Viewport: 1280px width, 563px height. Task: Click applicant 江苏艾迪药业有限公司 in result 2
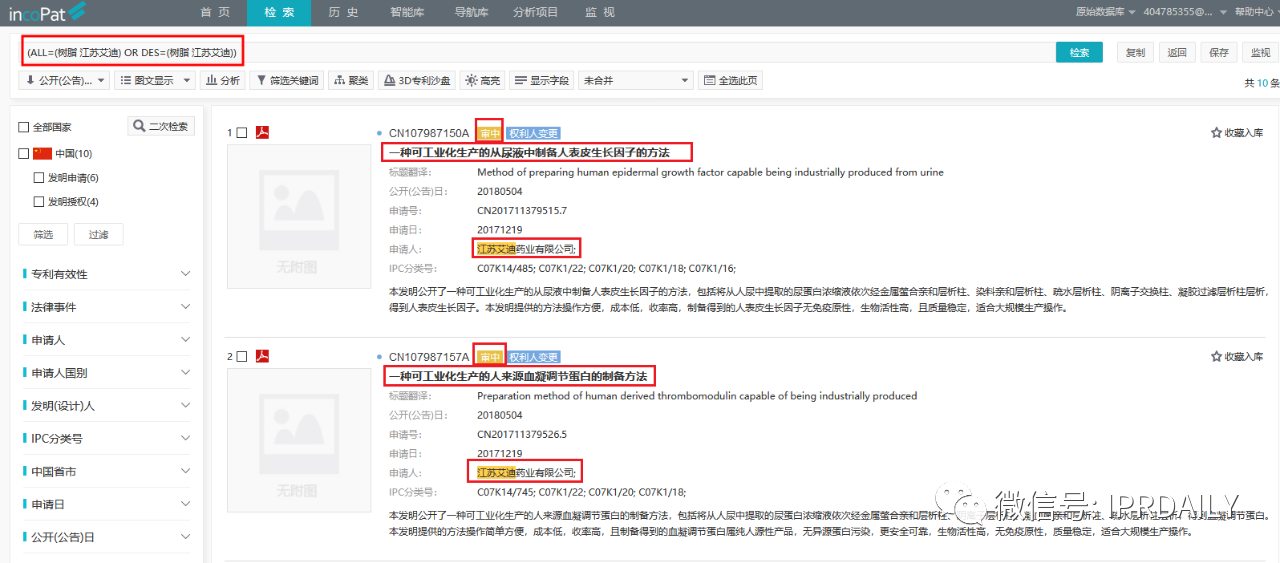click(527, 472)
